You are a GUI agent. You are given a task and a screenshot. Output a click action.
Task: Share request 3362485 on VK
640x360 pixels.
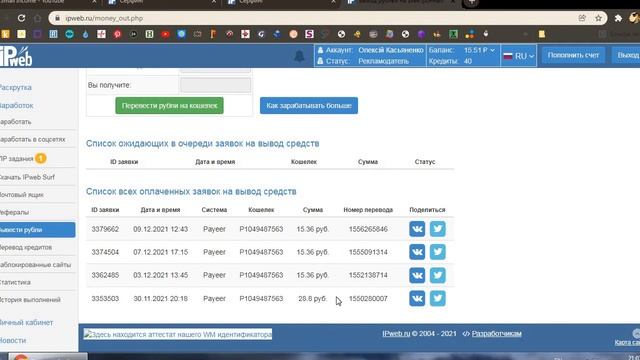pos(417,275)
